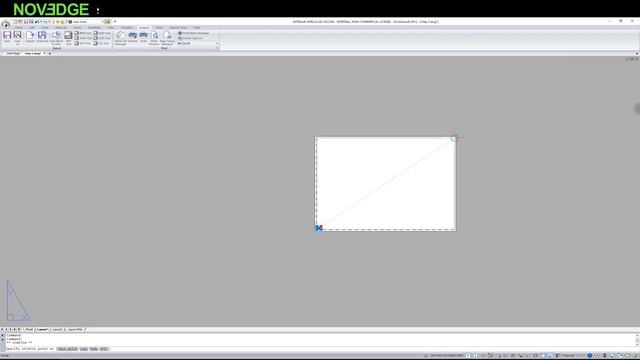This screenshot has height=360, width=640.
Task: Switch to the Edit ribbon tab
Action: pos(32,28)
